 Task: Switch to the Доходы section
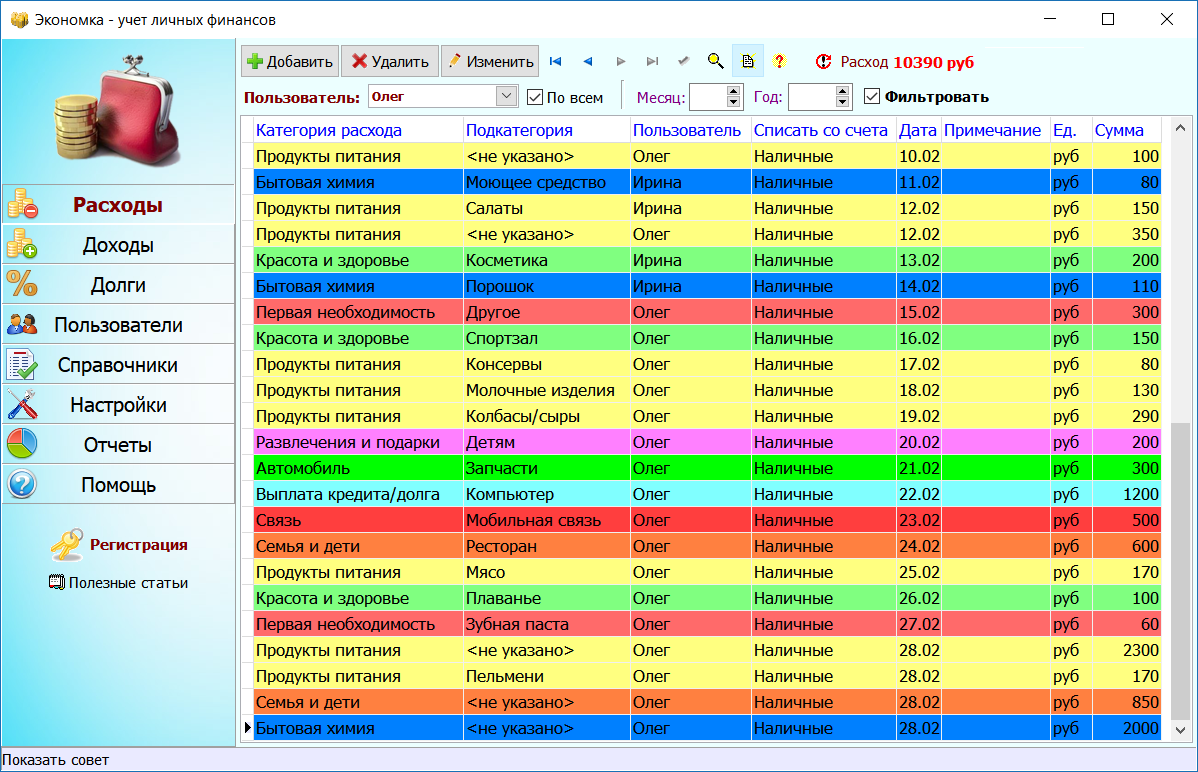(x=118, y=245)
